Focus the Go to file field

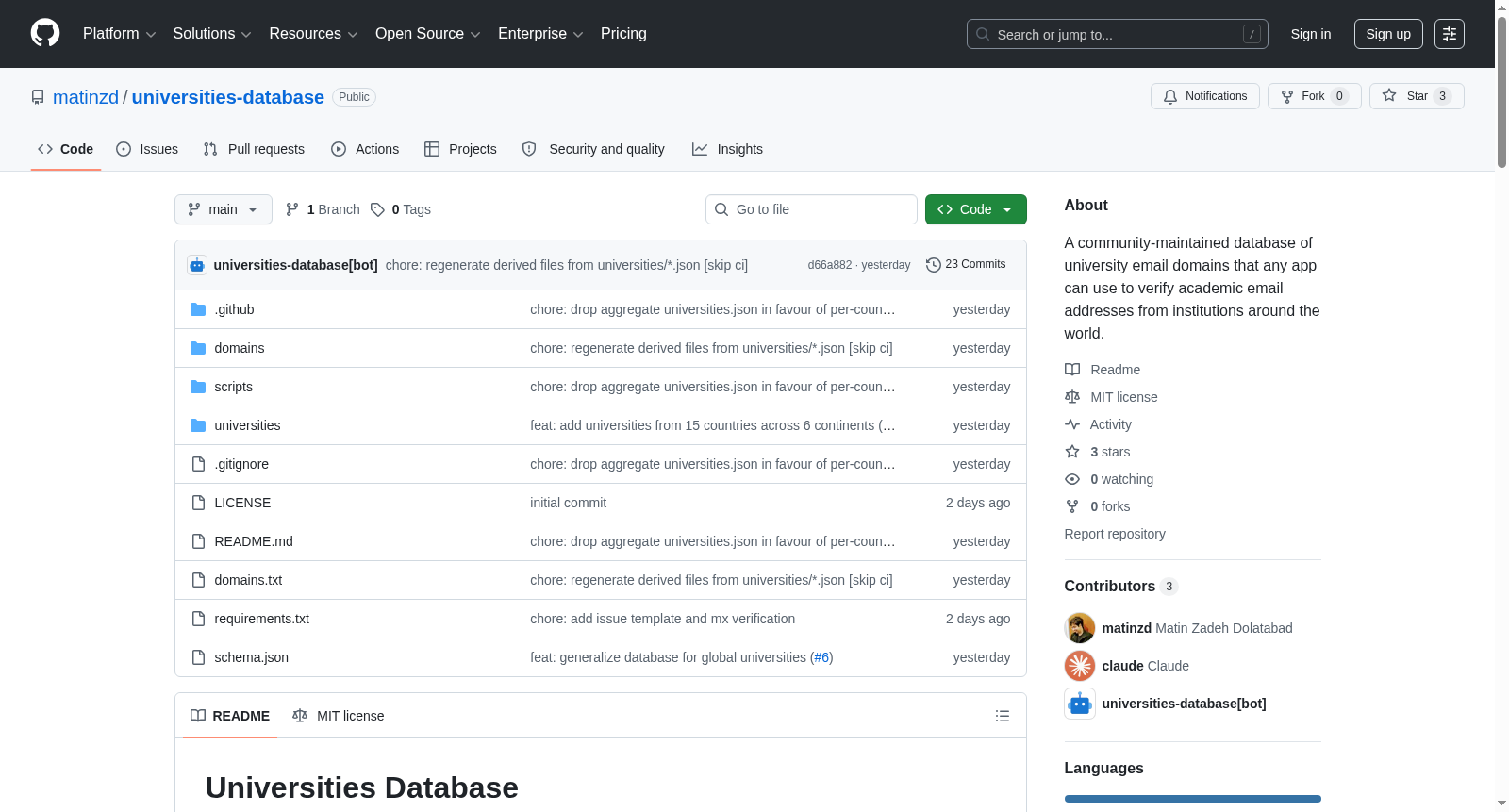point(811,209)
